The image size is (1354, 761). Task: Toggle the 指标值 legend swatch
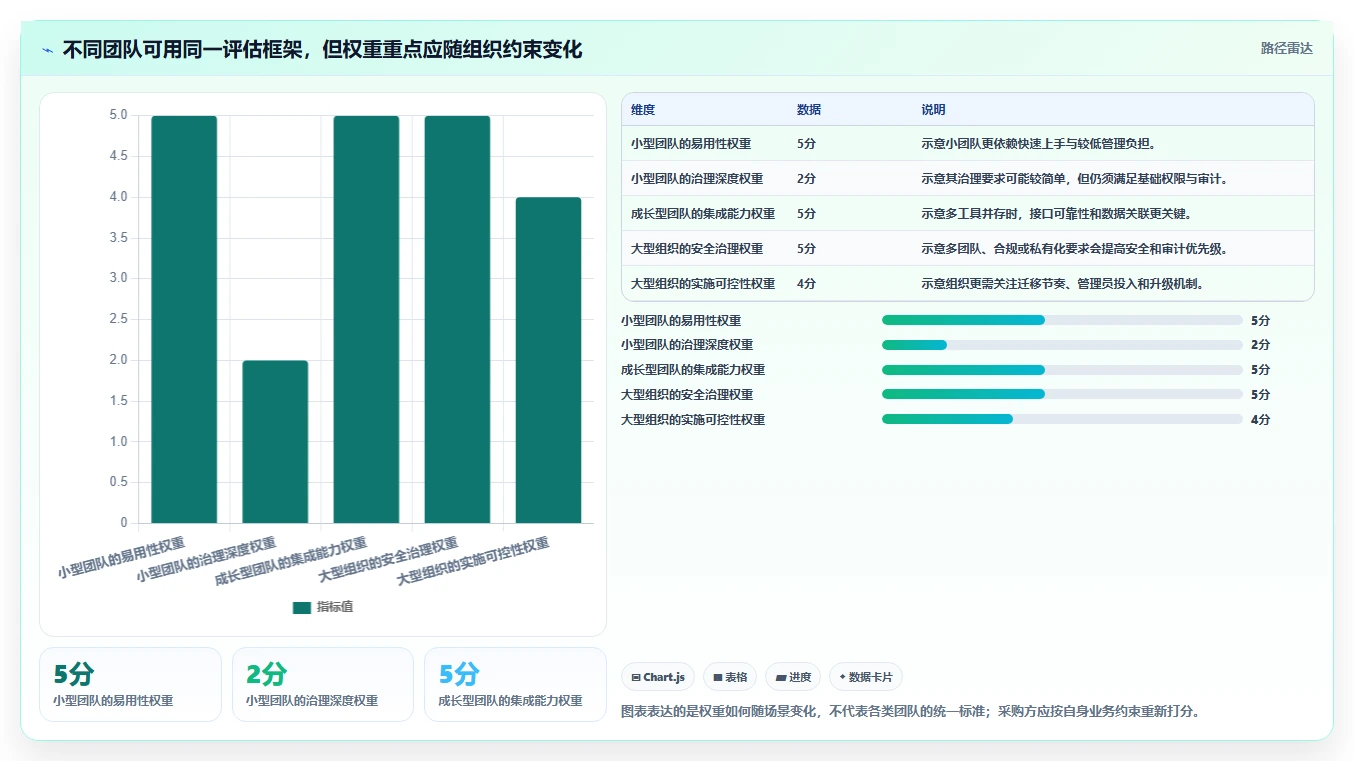pos(301,607)
